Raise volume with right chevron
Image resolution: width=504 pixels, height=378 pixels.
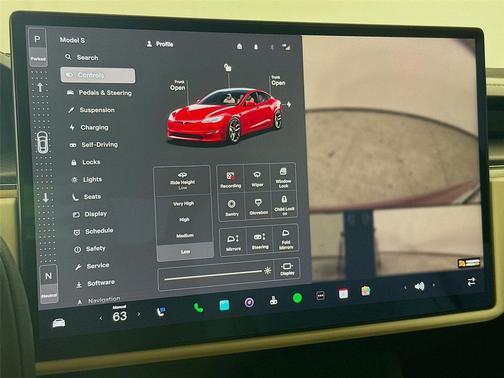point(433,285)
